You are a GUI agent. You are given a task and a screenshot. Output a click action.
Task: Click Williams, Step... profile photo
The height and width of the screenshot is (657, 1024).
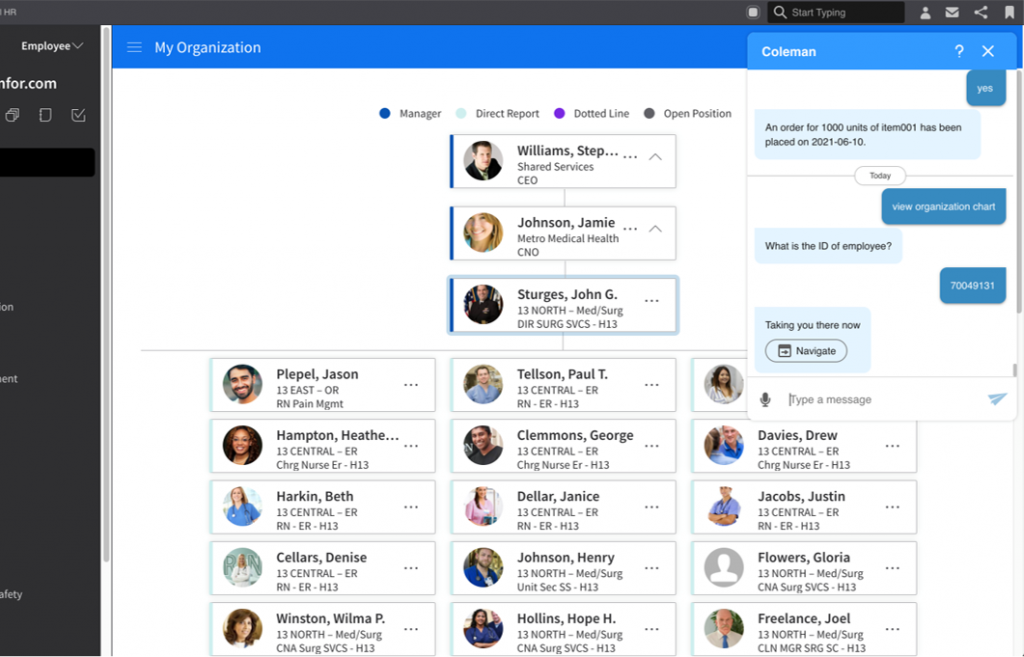pos(483,161)
